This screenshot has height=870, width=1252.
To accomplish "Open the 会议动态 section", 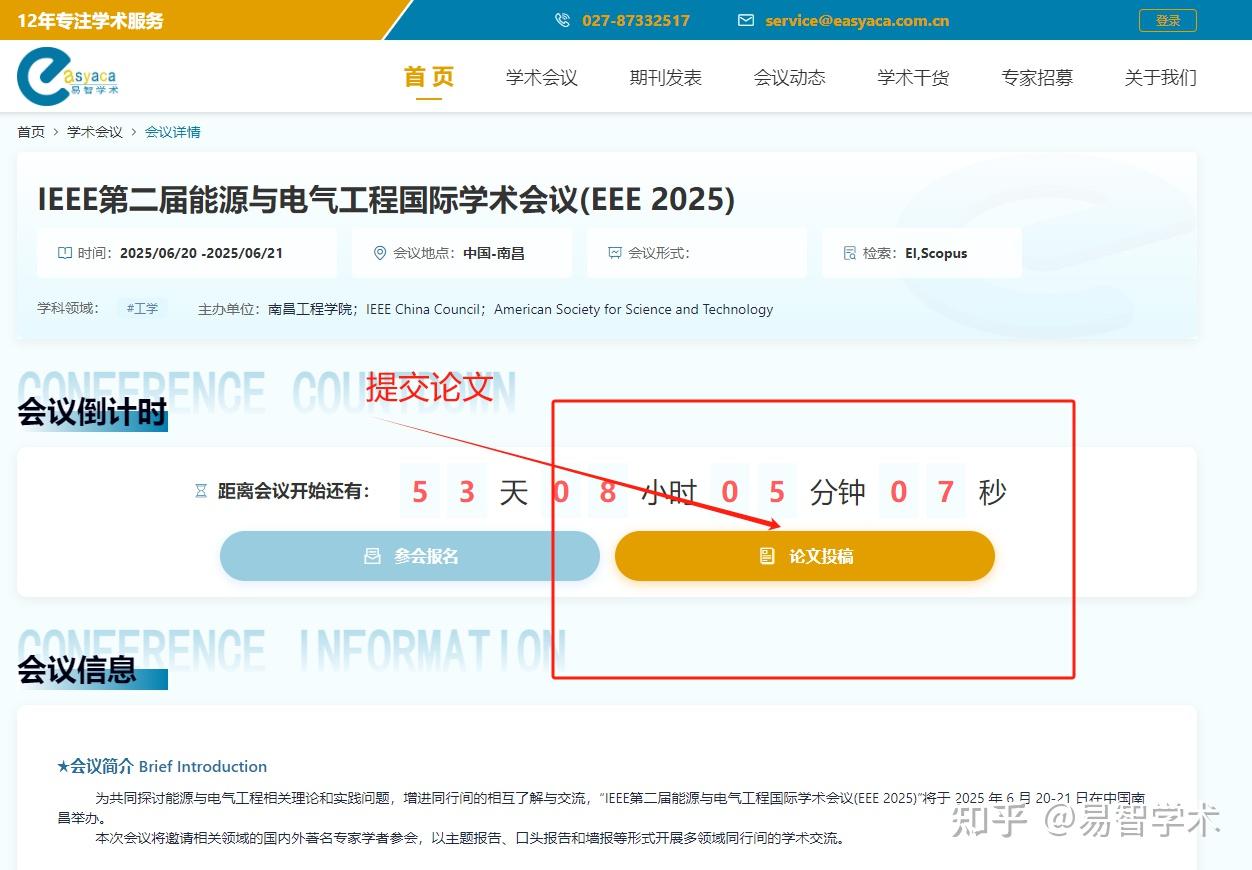I will click(x=789, y=78).
